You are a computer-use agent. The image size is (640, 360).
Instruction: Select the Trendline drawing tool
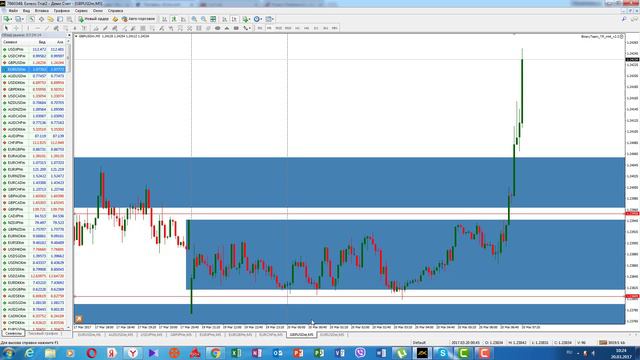47,28
